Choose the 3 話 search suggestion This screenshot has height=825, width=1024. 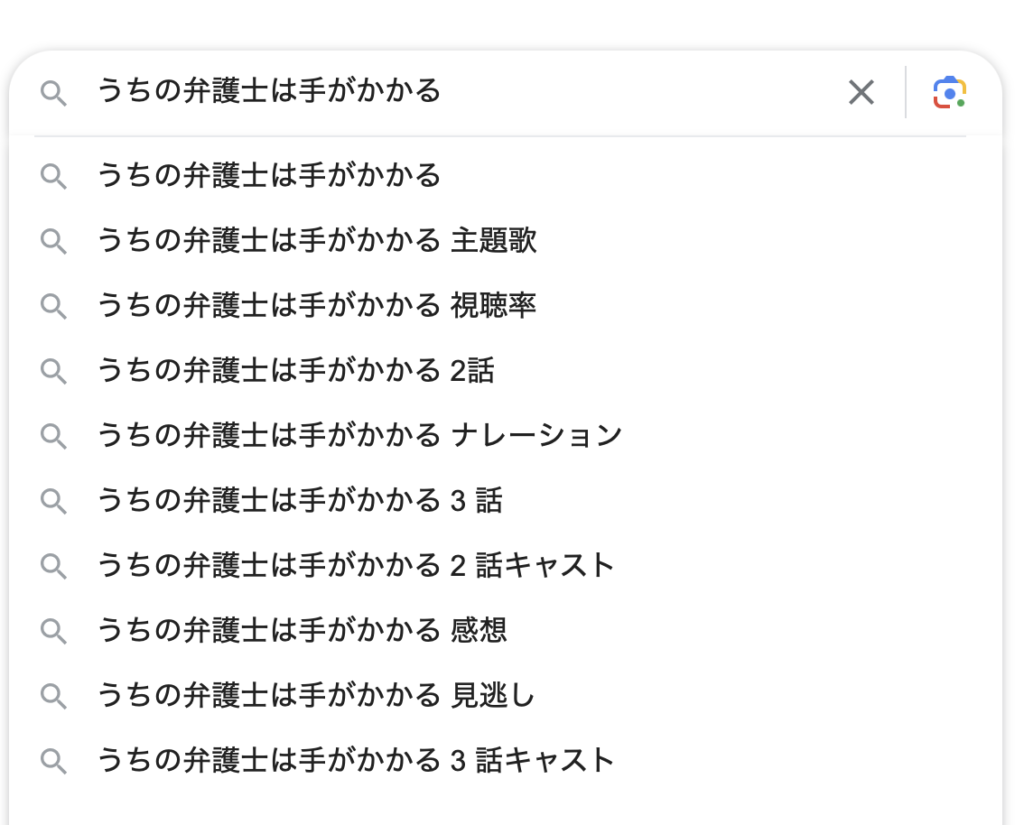299,500
